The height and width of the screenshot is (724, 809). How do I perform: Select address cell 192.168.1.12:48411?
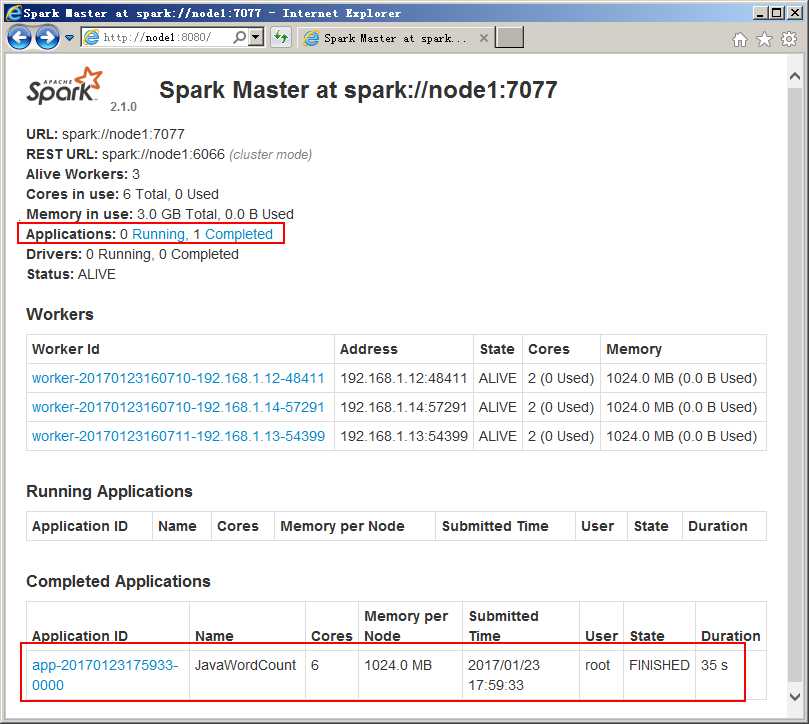point(403,378)
